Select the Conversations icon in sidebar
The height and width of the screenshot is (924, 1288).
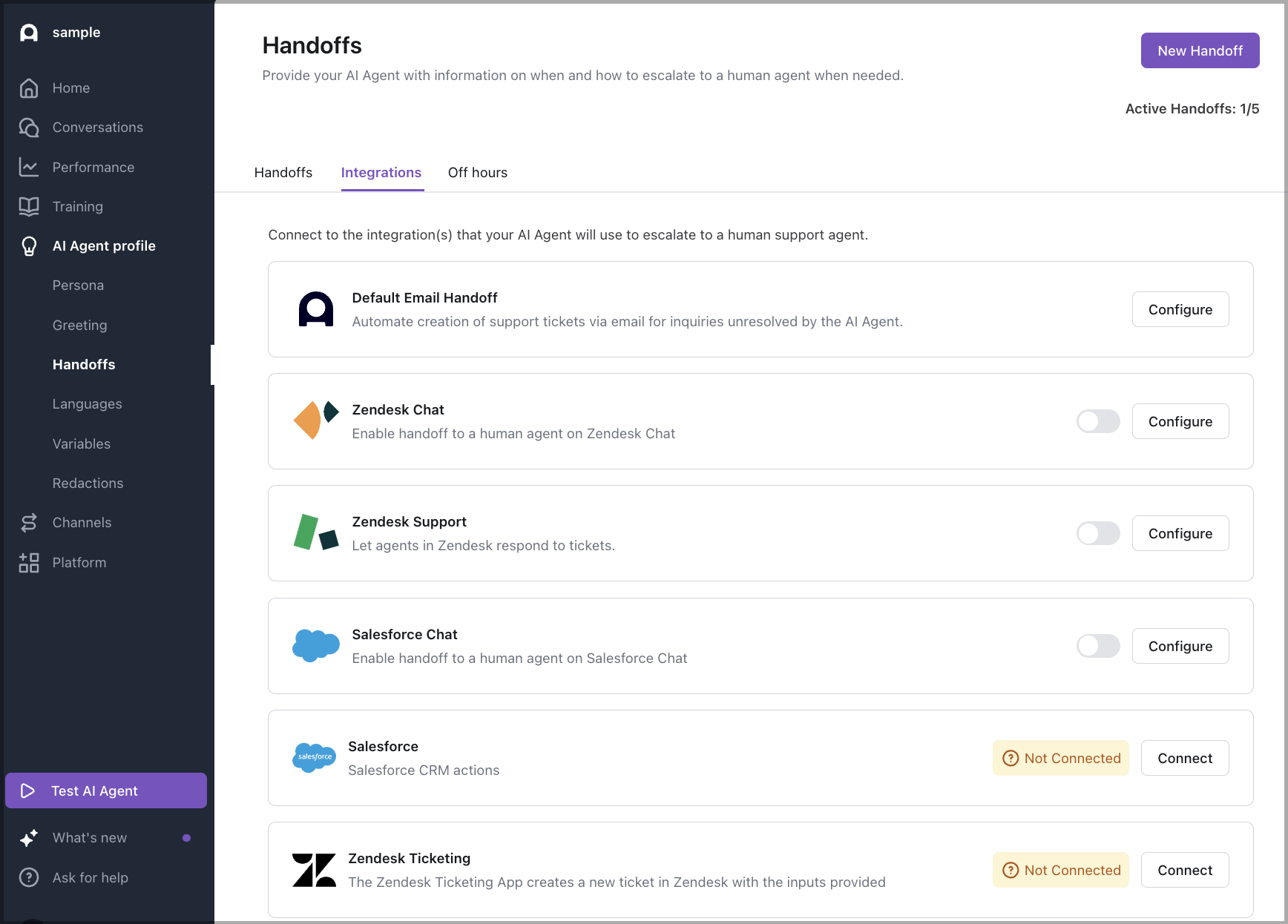(29, 127)
